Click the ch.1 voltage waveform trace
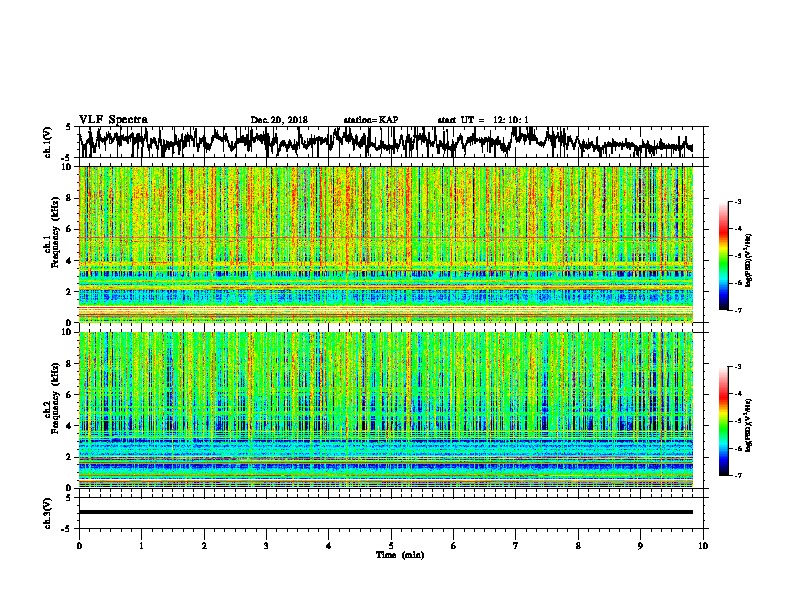The height and width of the screenshot is (612, 792). pos(386,142)
